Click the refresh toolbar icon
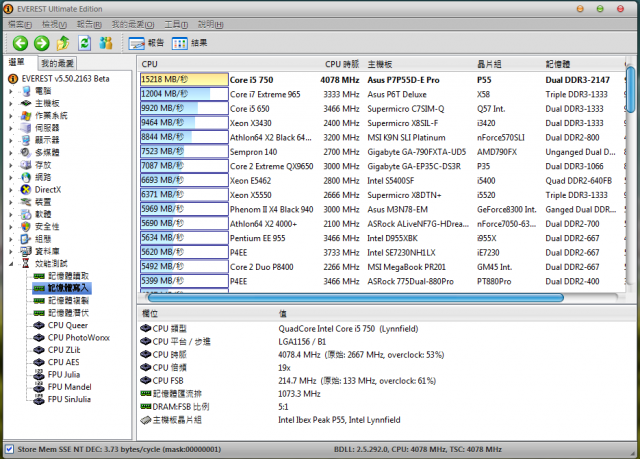This screenshot has height=459, width=640. [84, 43]
